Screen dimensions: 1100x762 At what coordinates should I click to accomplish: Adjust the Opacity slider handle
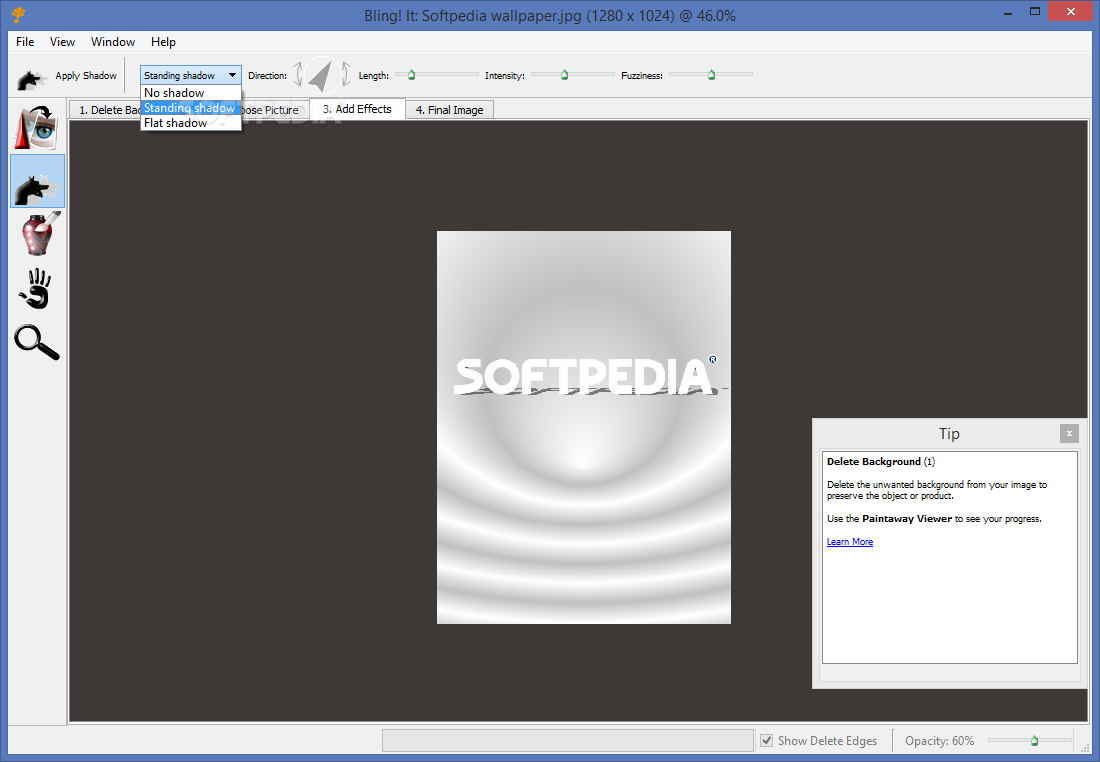(1034, 740)
